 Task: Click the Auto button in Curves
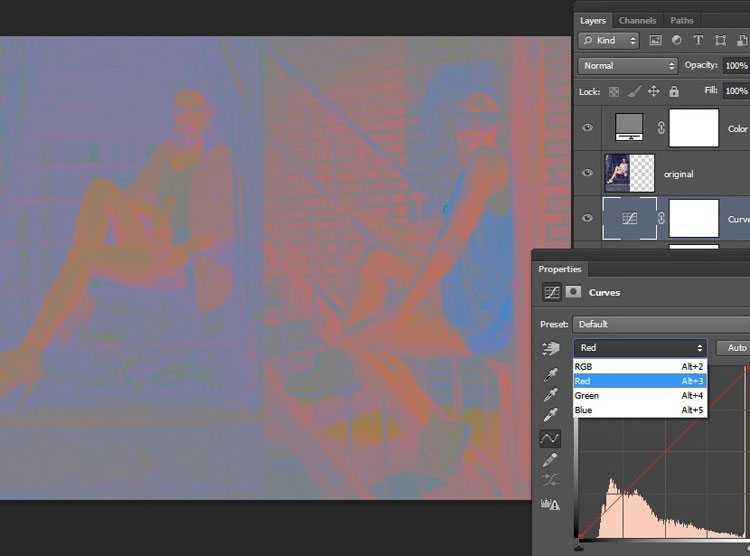(735, 348)
